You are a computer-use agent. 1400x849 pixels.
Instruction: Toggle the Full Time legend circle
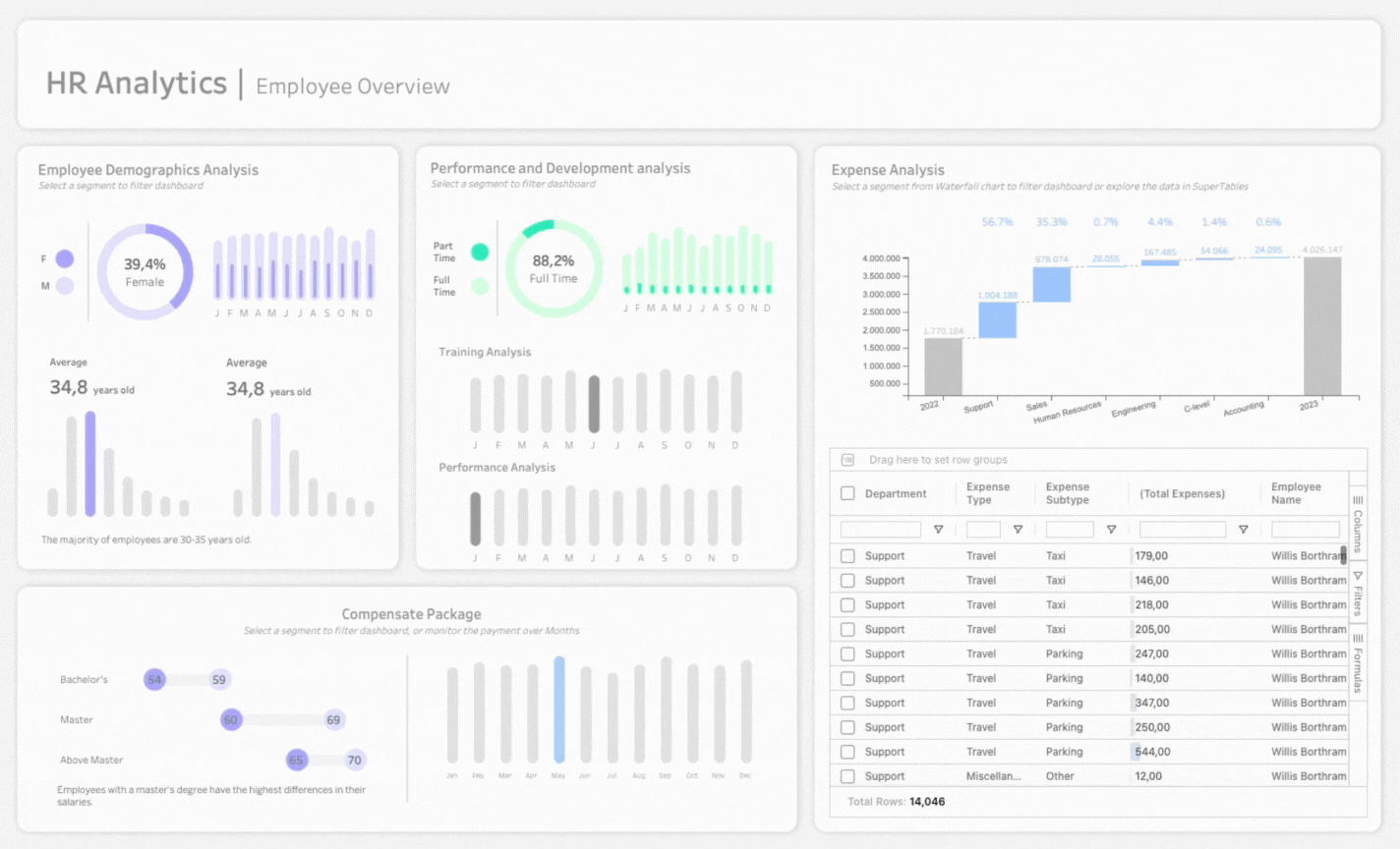pyautogui.click(x=479, y=286)
